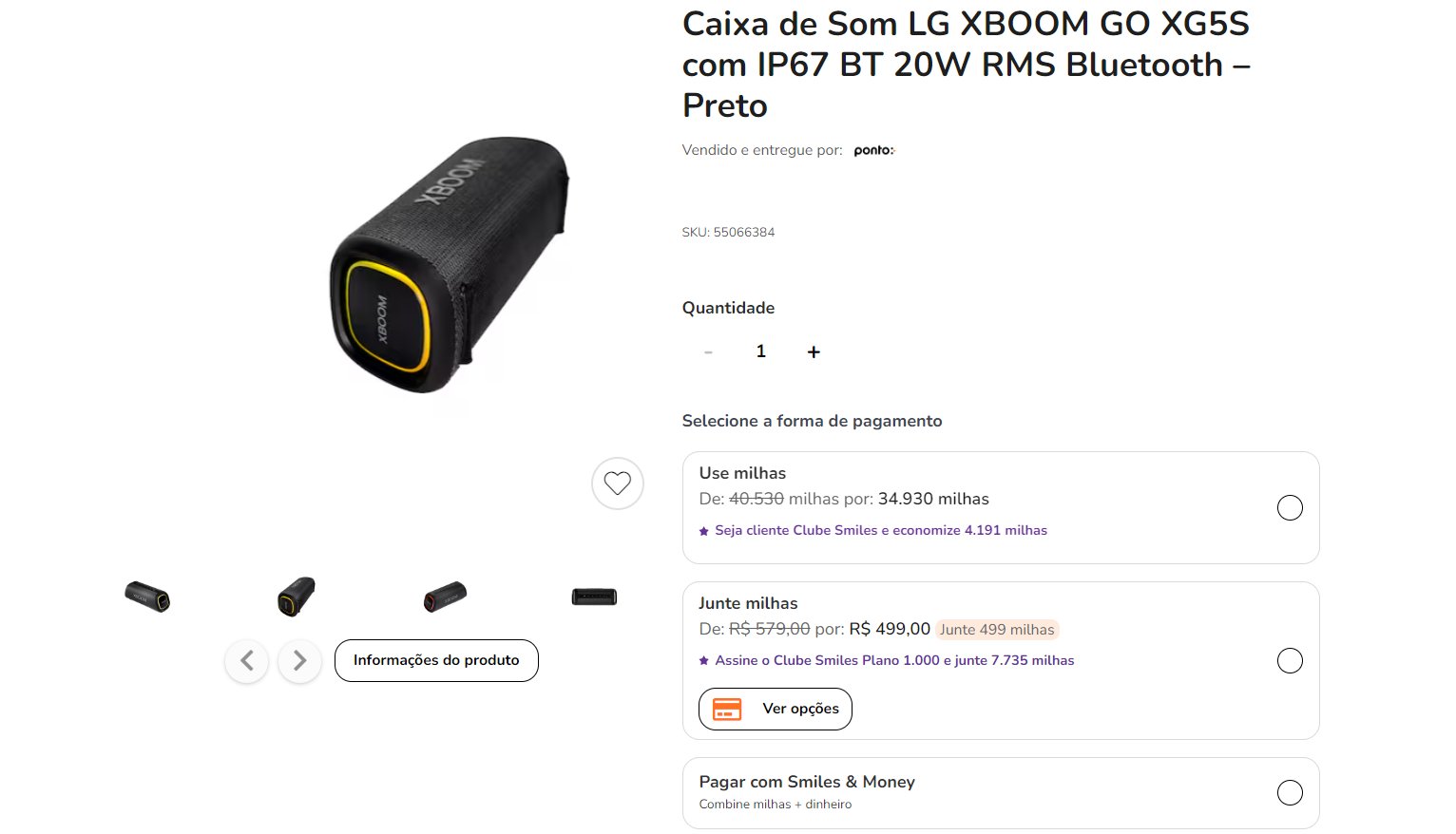The width and height of the screenshot is (1456, 834).
Task: Click the quantity value field
Action: (x=760, y=351)
